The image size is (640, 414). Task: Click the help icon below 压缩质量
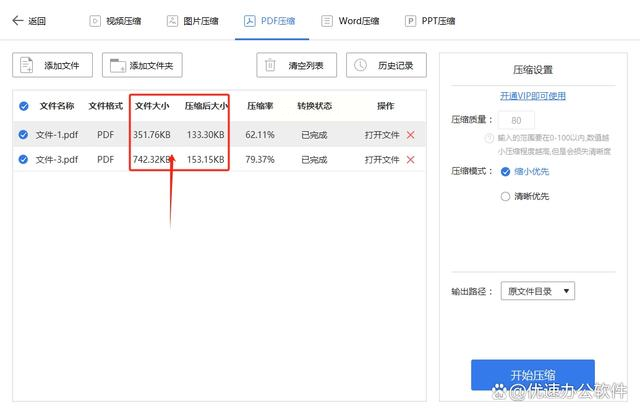tap(489, 138)
